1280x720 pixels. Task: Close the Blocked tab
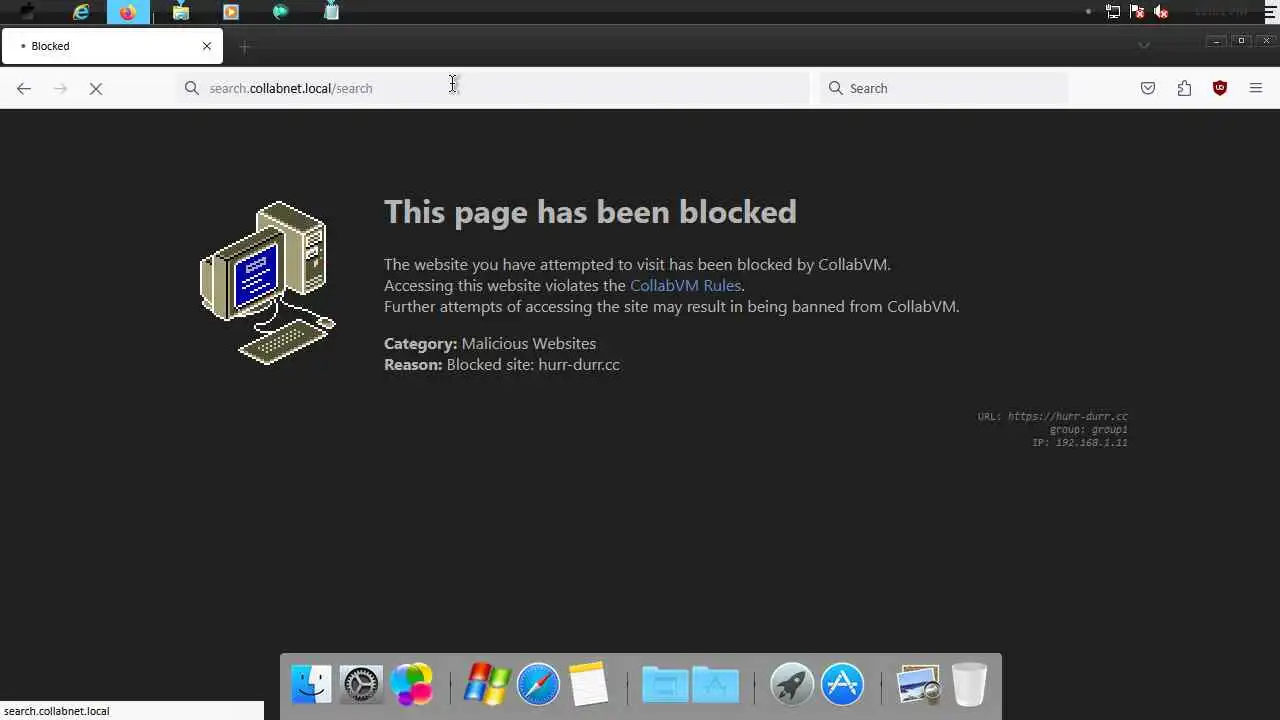207,46
